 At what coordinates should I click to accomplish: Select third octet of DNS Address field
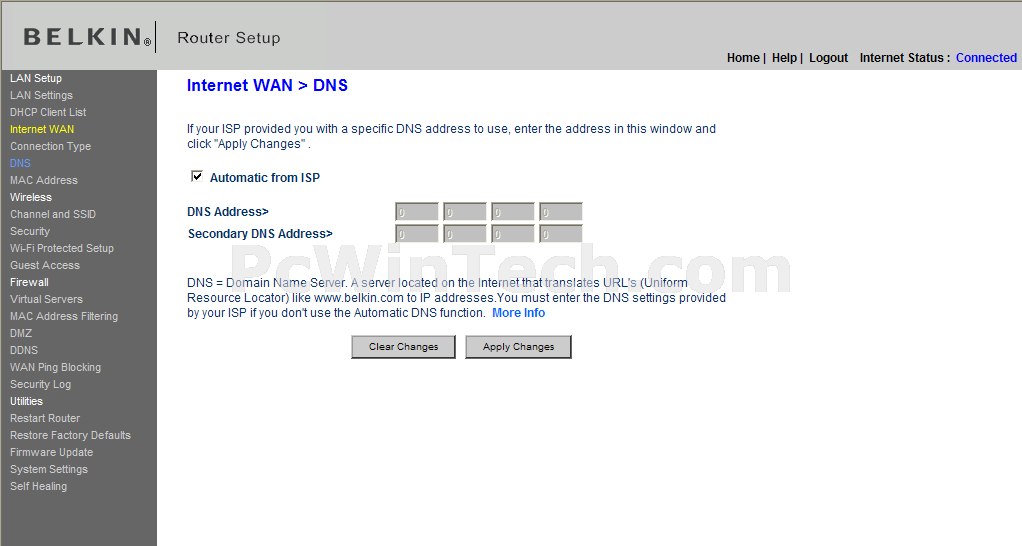click(x=513, y=212)
